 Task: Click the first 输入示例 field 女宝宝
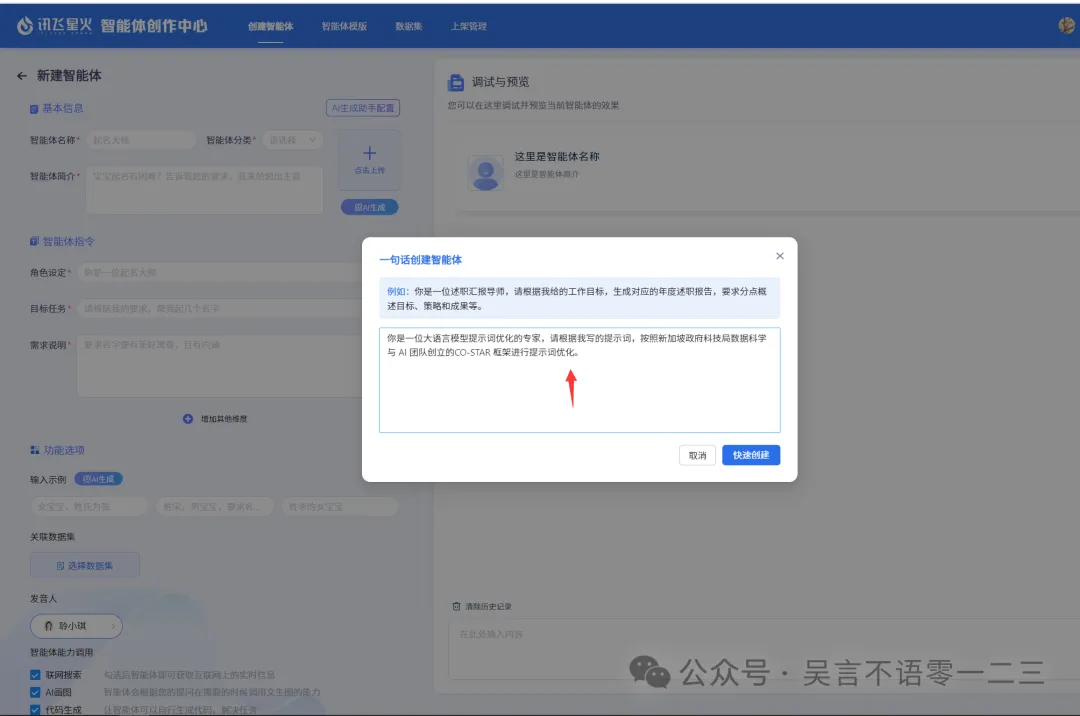[89, 507]
